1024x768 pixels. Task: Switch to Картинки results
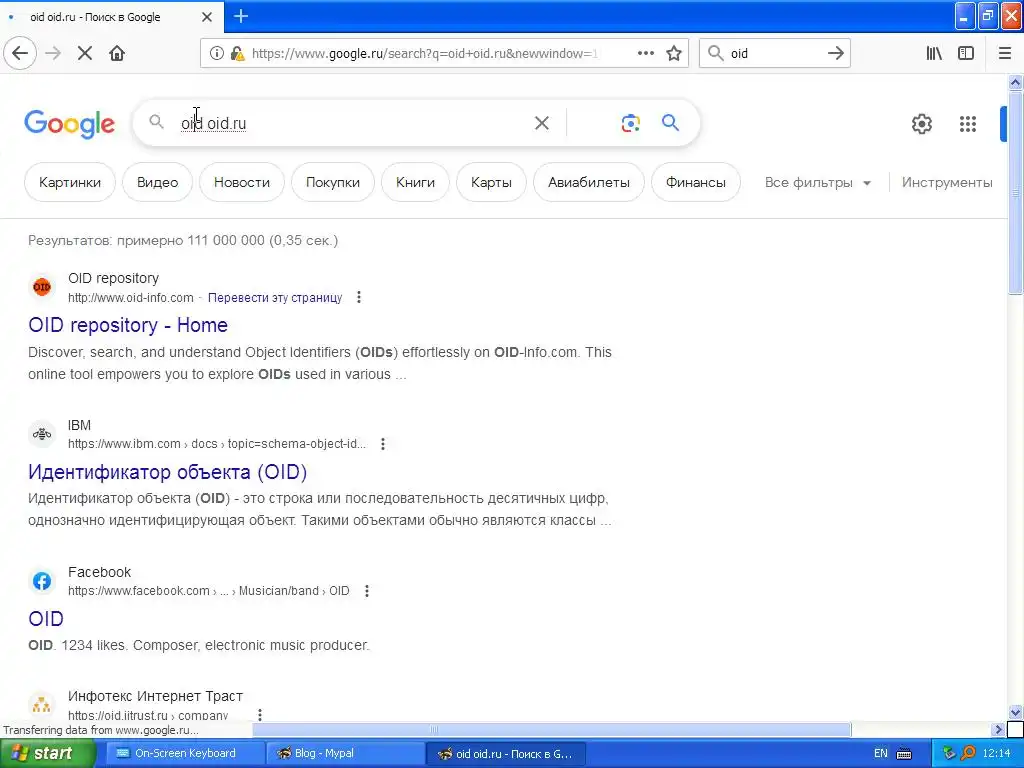pyautogui.click(x=70, y=182)
